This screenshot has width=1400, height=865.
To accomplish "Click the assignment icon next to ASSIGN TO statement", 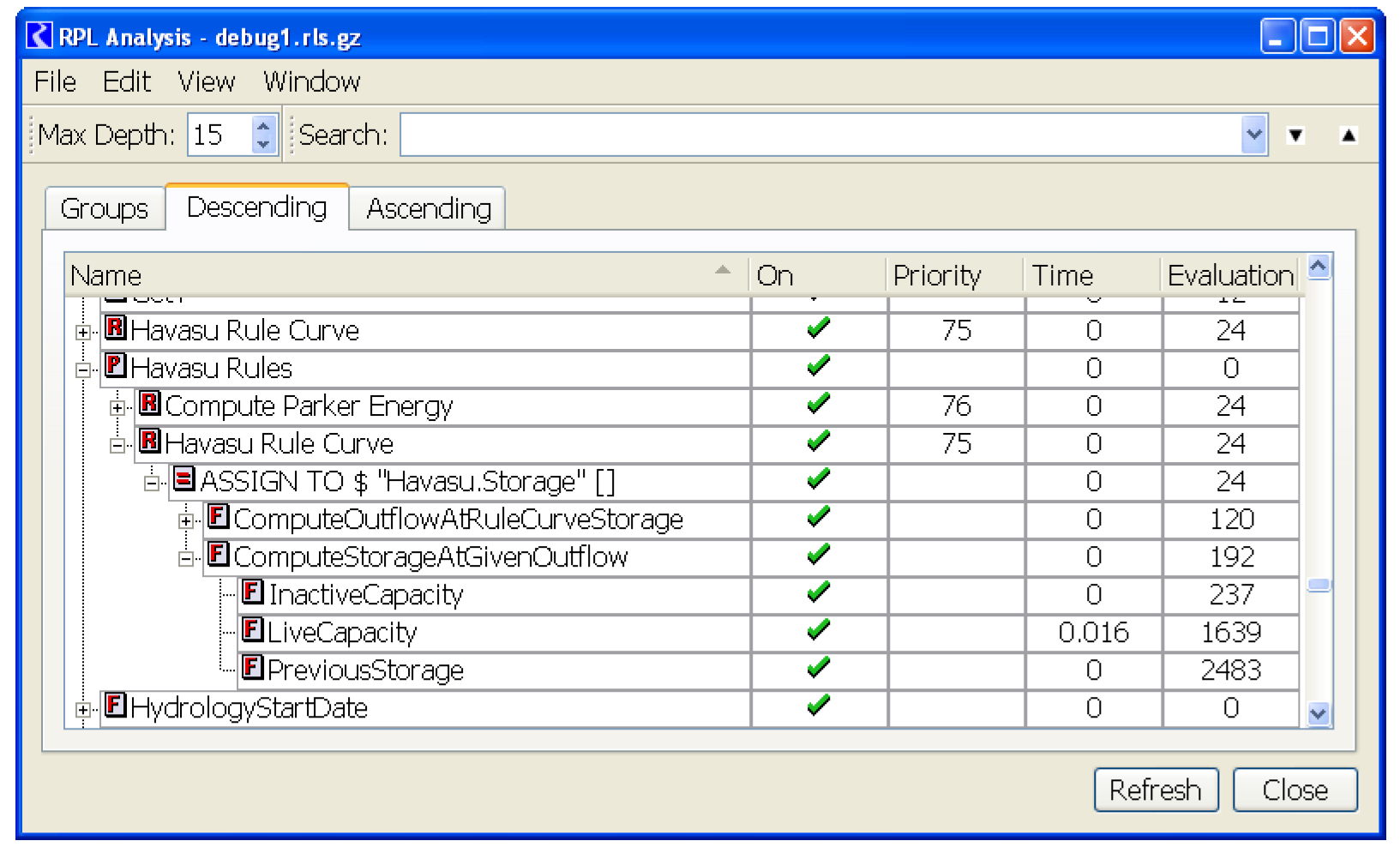I will click(183, 479).
